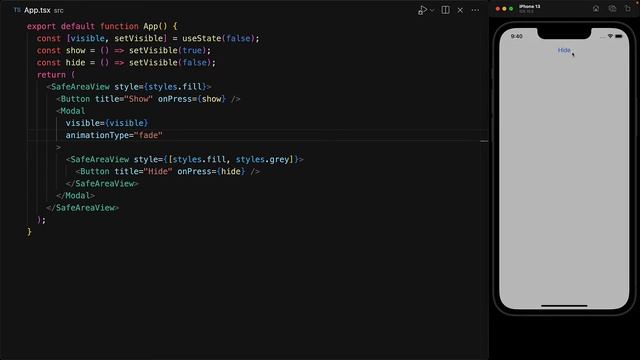Click the iPhone 13 Simulator window title
Viewport: 640px width, 360px height.
(x=529, y=7)
